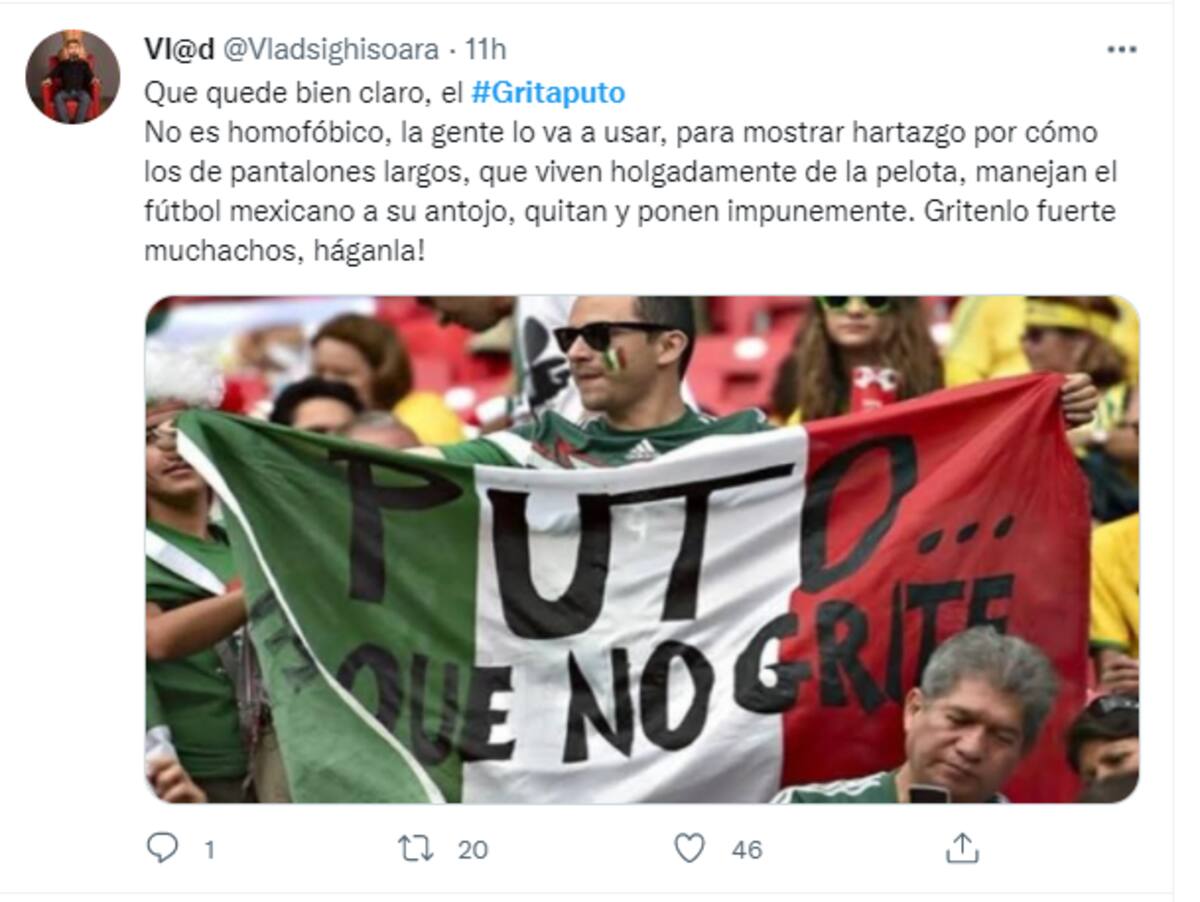Screen dimensions: 1200x902
Task: Click the Vl@d display name
Action: pos(179,49)
